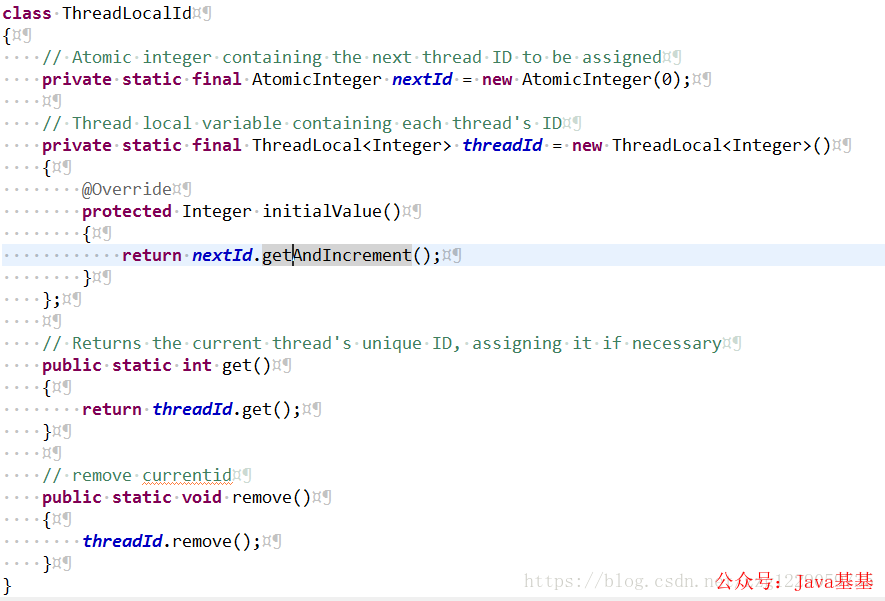Click the nextId field declaration

[x=422, y=79]
